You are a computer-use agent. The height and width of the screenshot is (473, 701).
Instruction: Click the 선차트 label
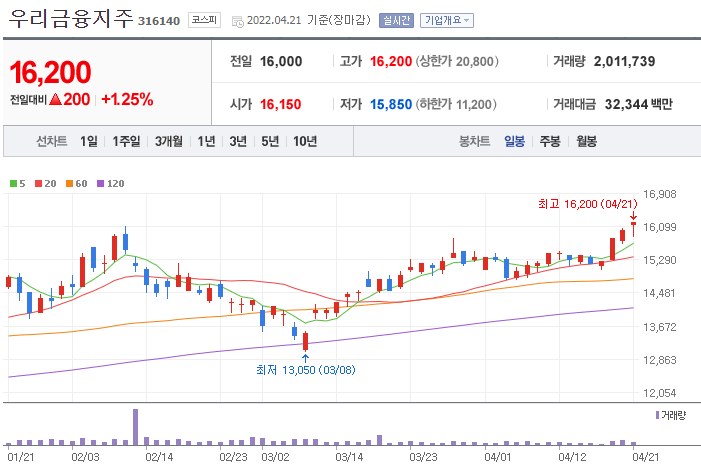pos(51,142)
